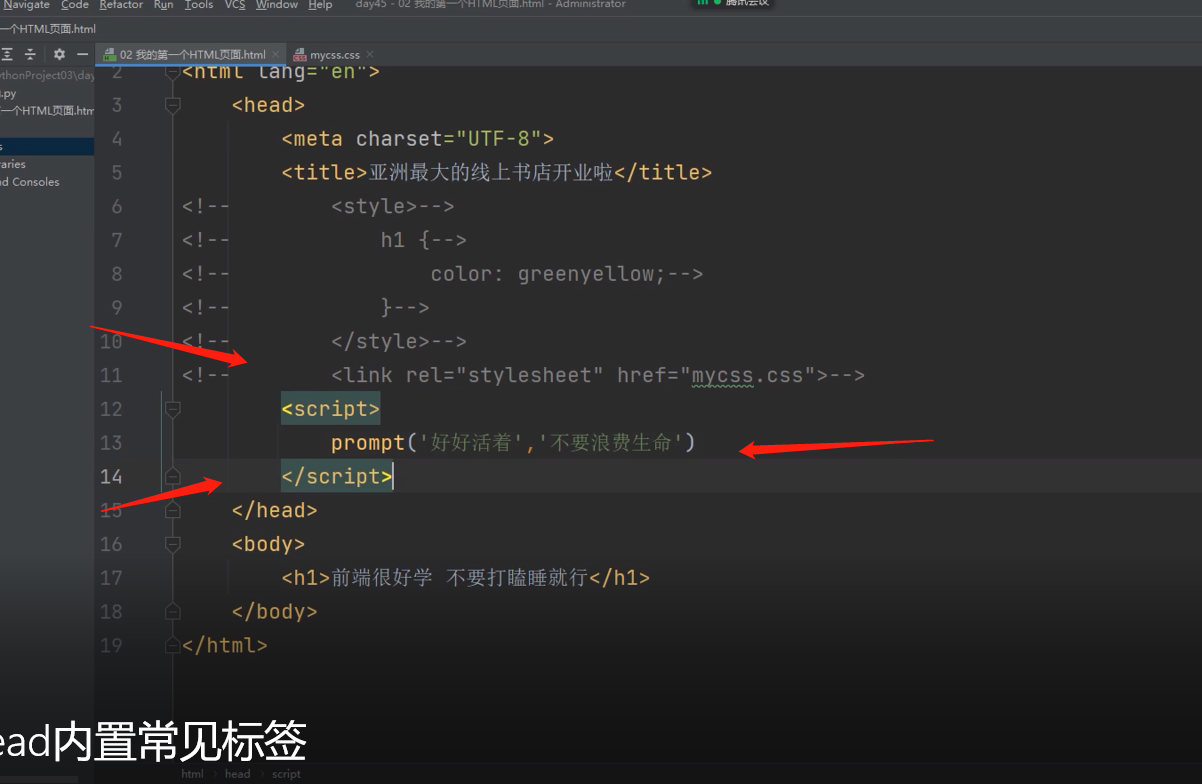The height and width of the screenshot is (784, 1202).
Task: Click the HTML页面.html path breadcrumb under the menu bar
Action: coord(48,29)
